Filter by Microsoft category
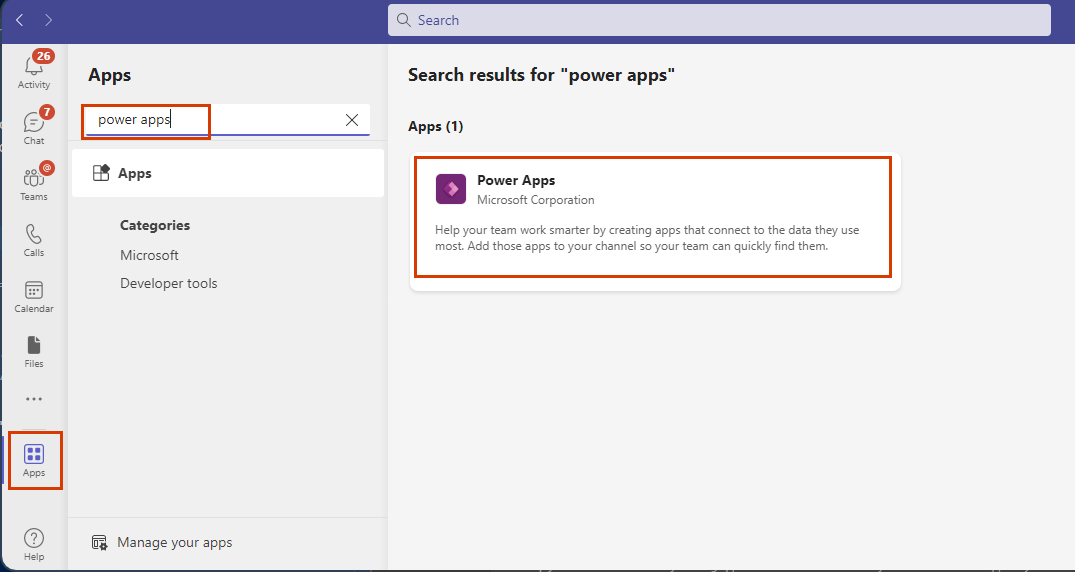This screenshot has height=572, width=1075. pos(149,255)
